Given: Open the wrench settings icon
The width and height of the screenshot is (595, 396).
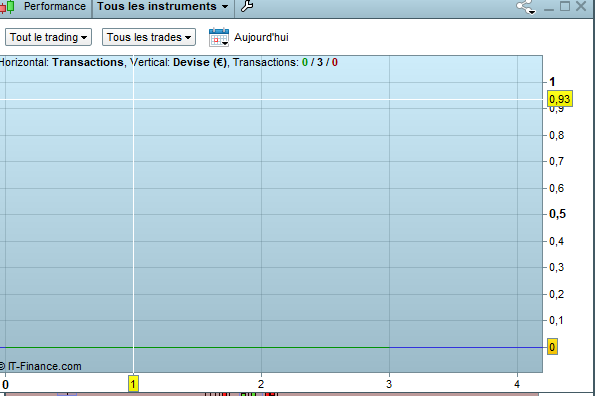Looking at the screenshot, I should tap(247, 6).
